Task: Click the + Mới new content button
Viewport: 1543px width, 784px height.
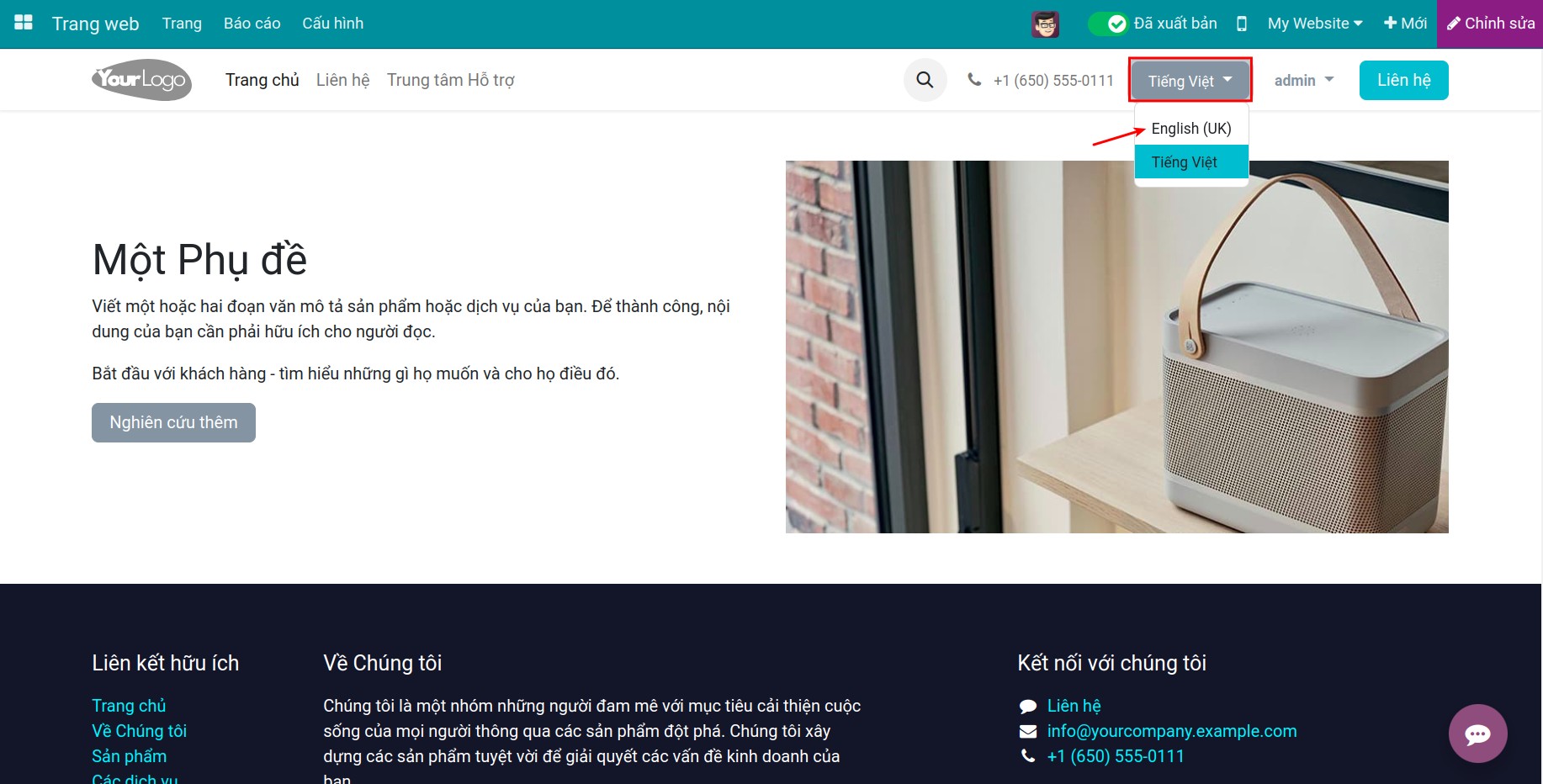Action: pos(1405,24)
